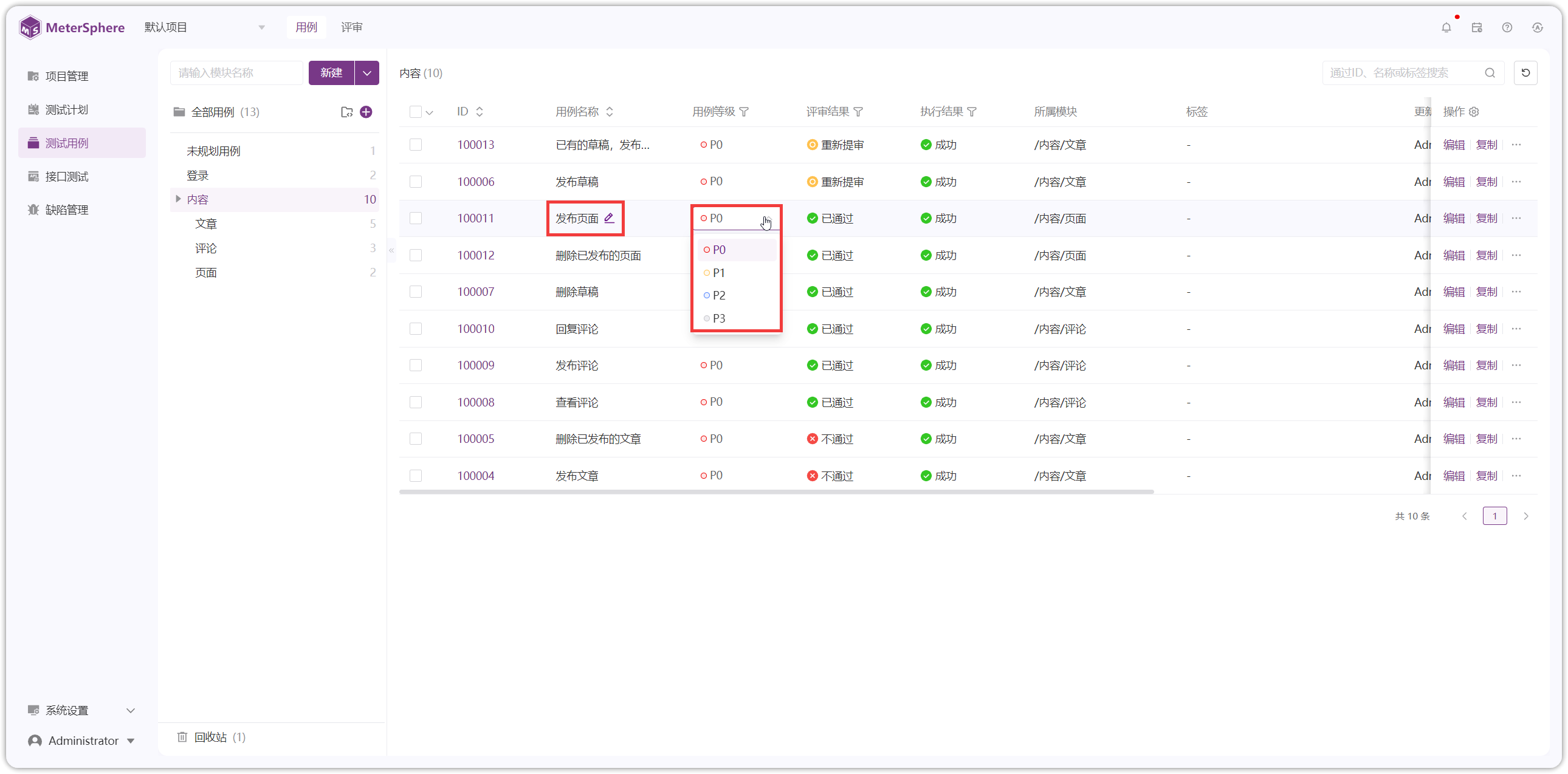The image size is (1568, 774).
Task: Select P1 in the level dropdown
Action: pos(737,273)
